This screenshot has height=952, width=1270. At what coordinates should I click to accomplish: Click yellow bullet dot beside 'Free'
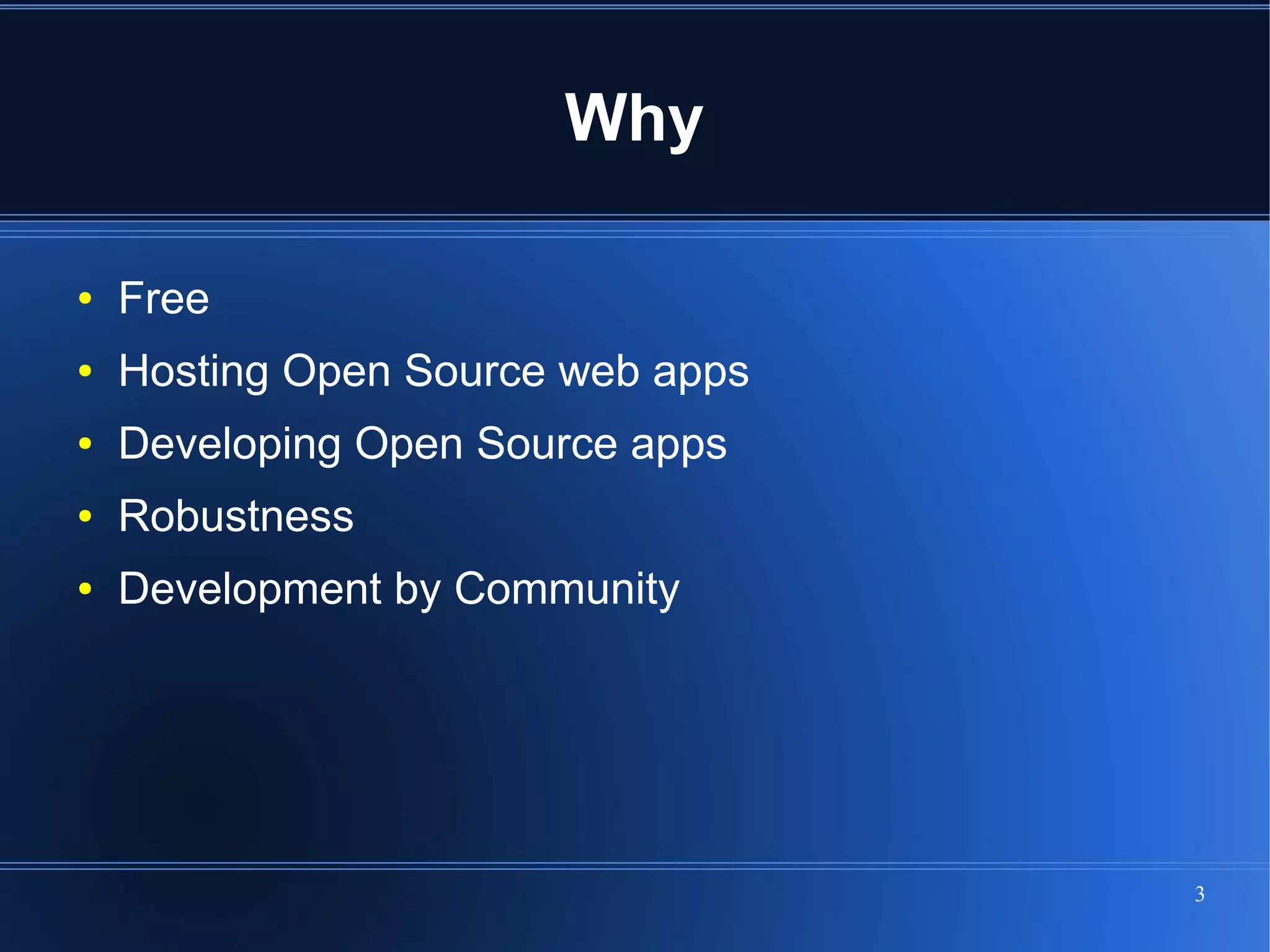tap(86, 298)
